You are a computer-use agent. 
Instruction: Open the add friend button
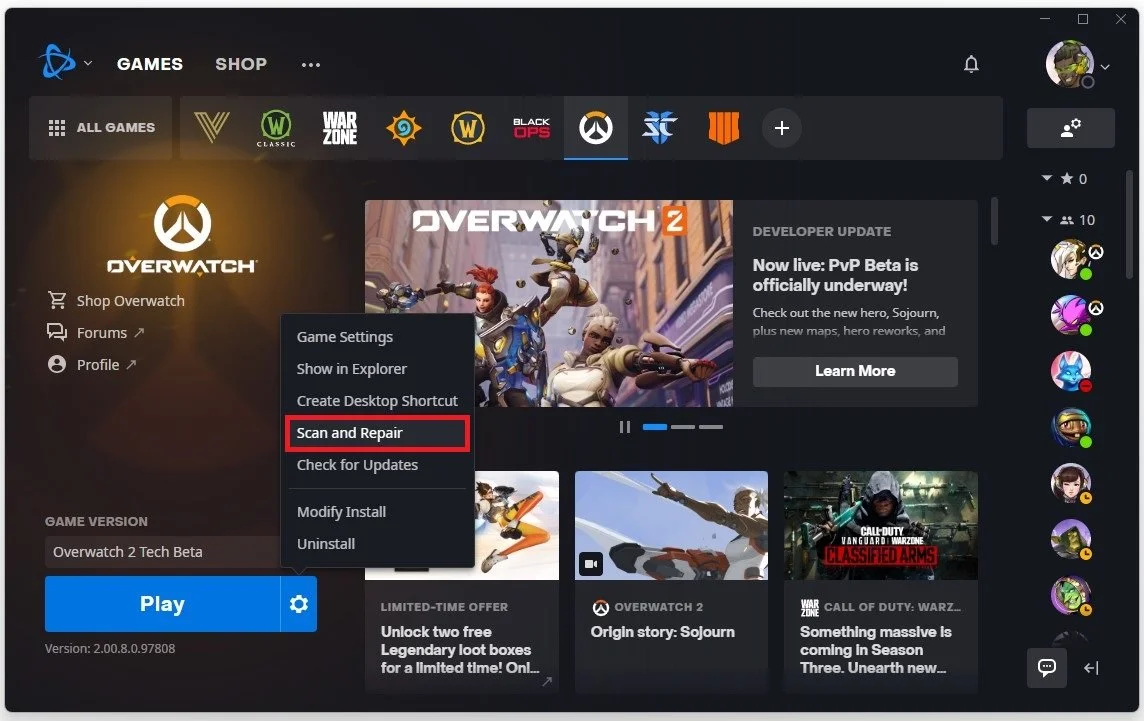1070,128
